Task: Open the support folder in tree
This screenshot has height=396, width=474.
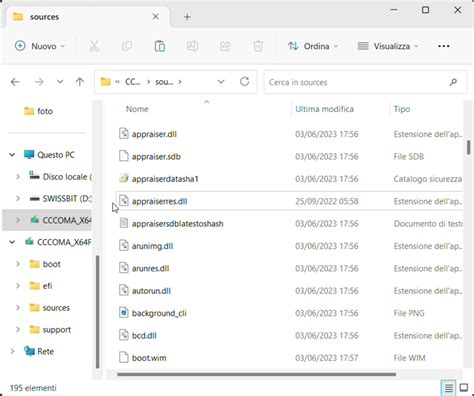Action: [x=57, y=330]
